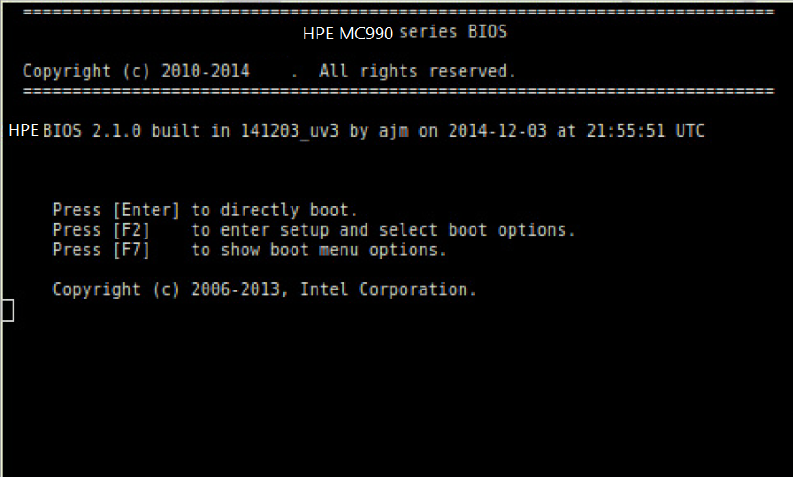Screen dimensions: 793x477
Task: Click the terminal cursor block
Action: pos(8,310)
